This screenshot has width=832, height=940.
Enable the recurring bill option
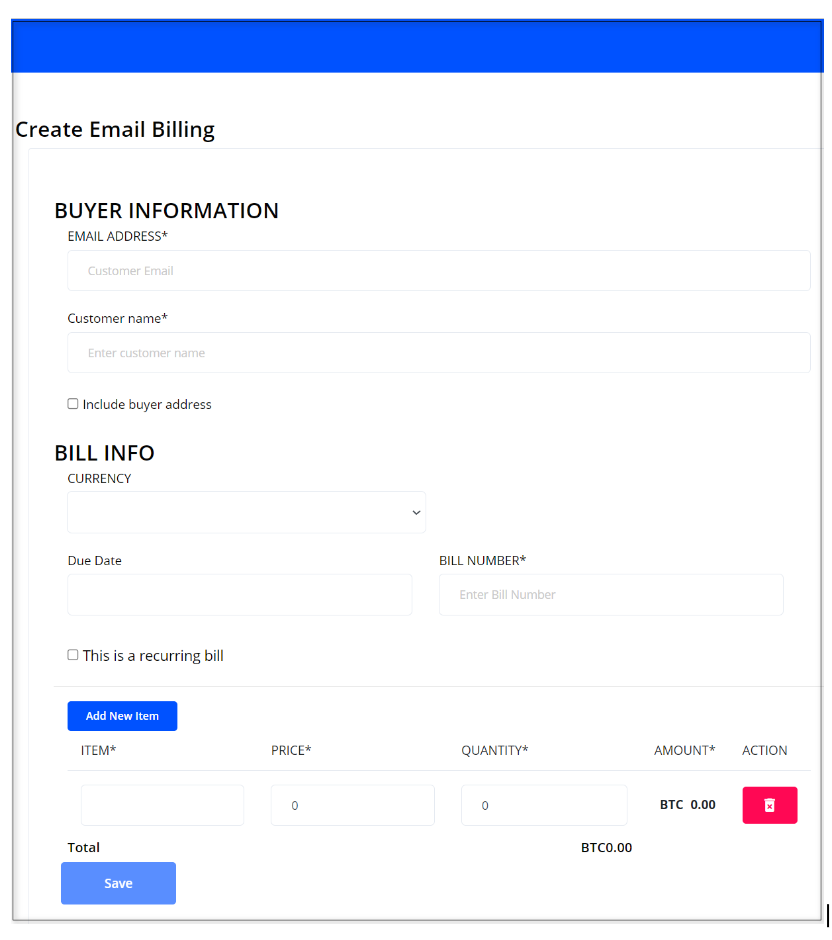click(73, 654)
